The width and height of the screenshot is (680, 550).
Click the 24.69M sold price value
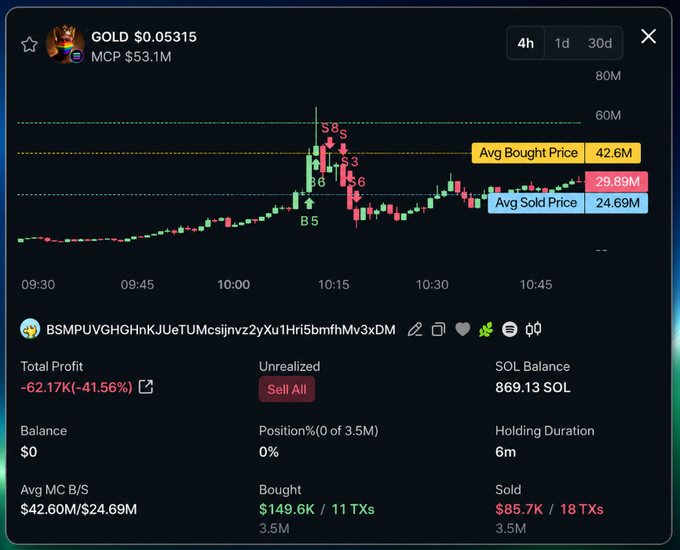(x=617, y=203)
